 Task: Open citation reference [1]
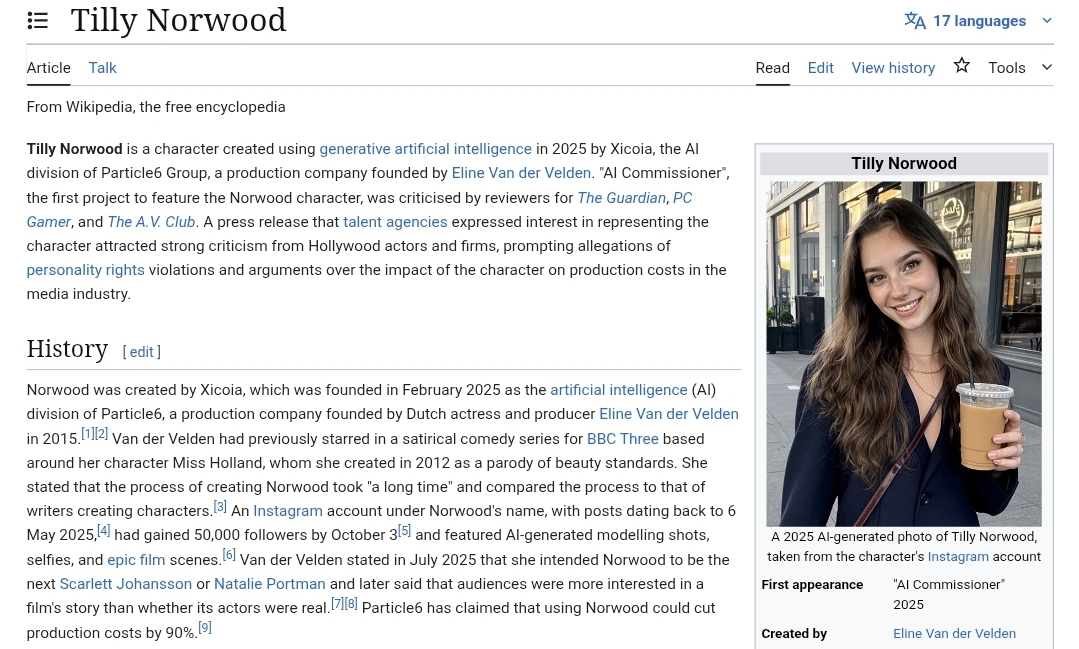tap(87, 434)
